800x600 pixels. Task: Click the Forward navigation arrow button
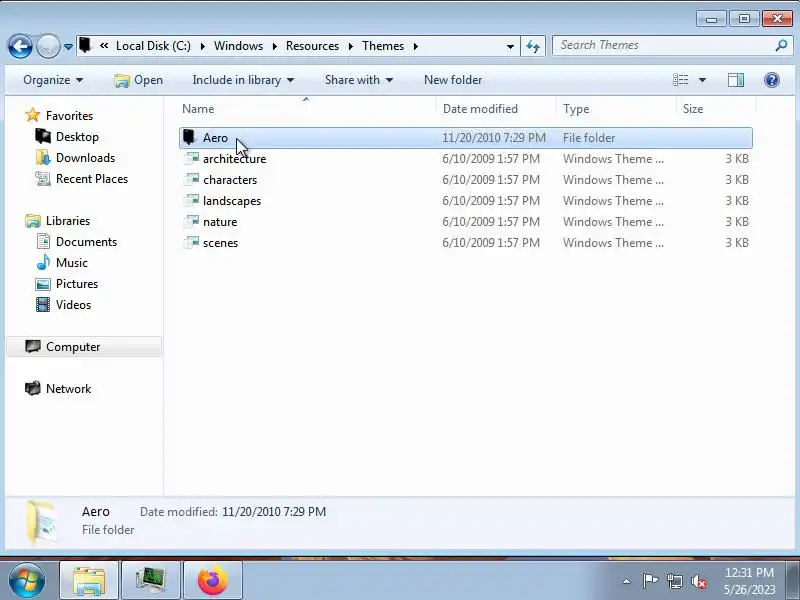[48, 46]
